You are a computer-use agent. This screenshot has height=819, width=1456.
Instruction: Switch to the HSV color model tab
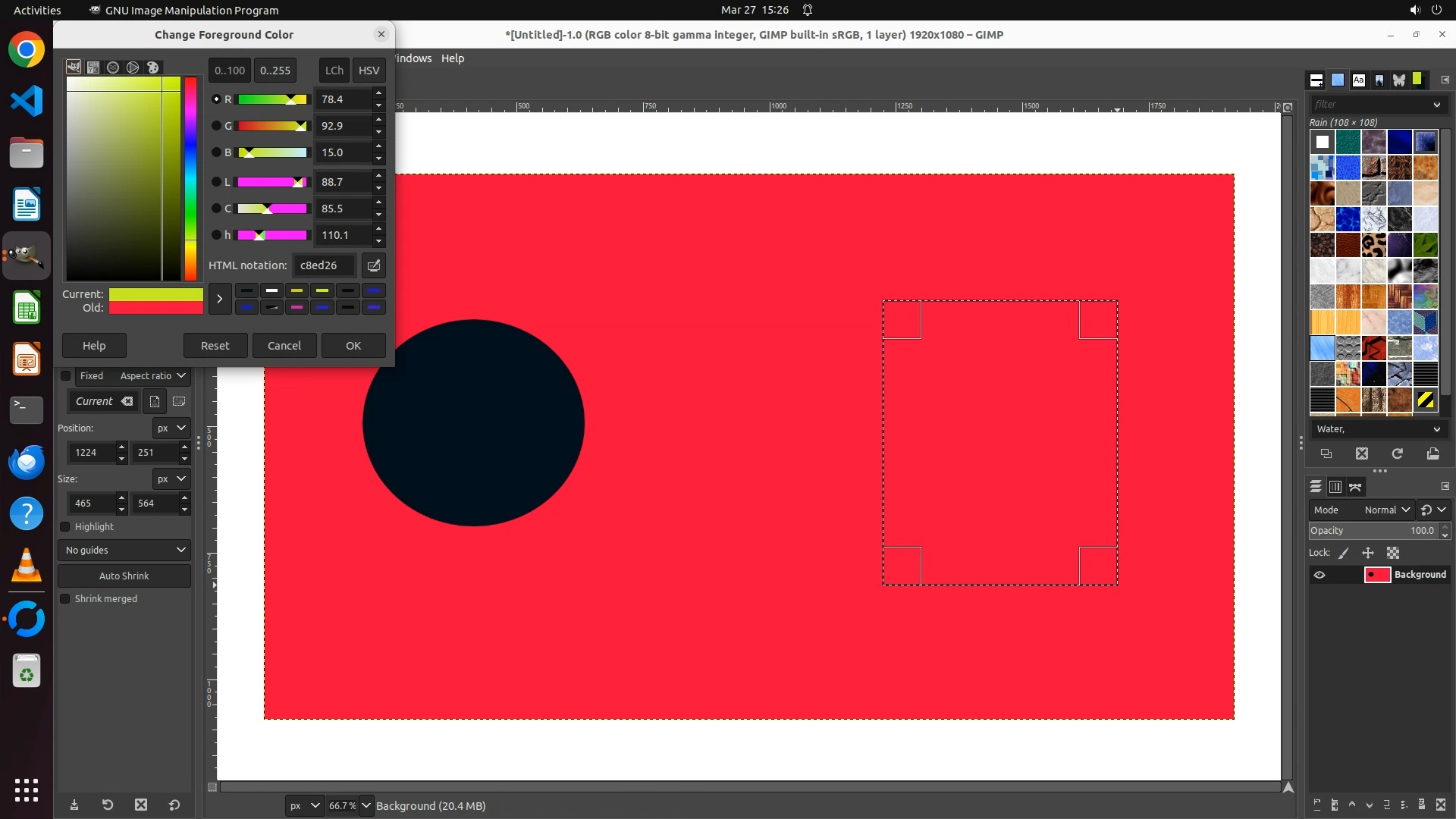369,70
